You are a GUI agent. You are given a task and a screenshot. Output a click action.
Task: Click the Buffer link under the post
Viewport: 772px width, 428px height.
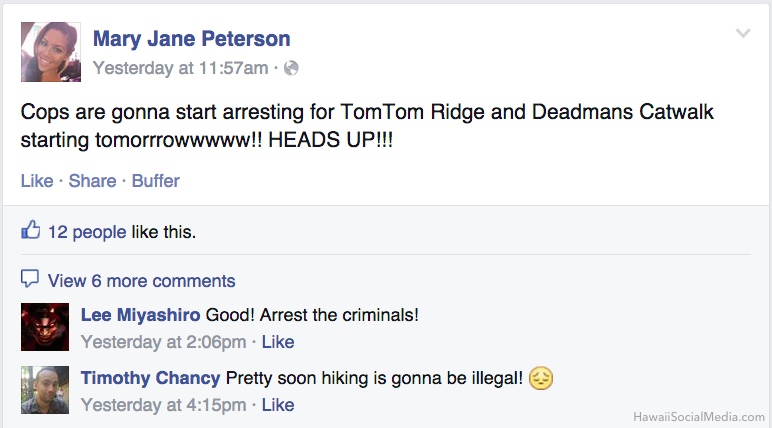[x=156, y=181]
